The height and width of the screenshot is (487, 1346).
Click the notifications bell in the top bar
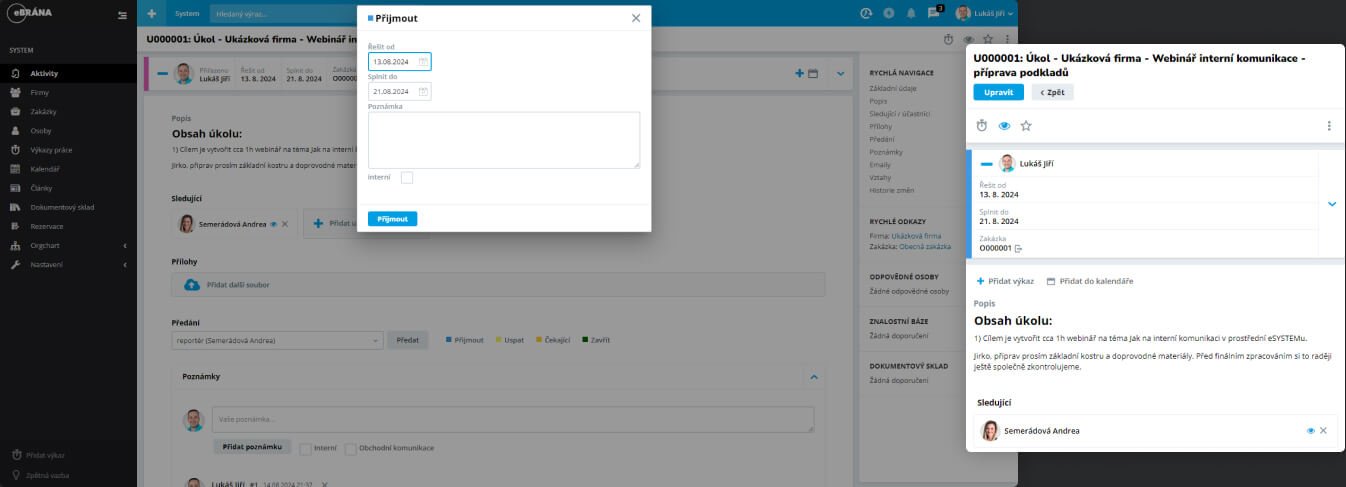coord(911,14)
